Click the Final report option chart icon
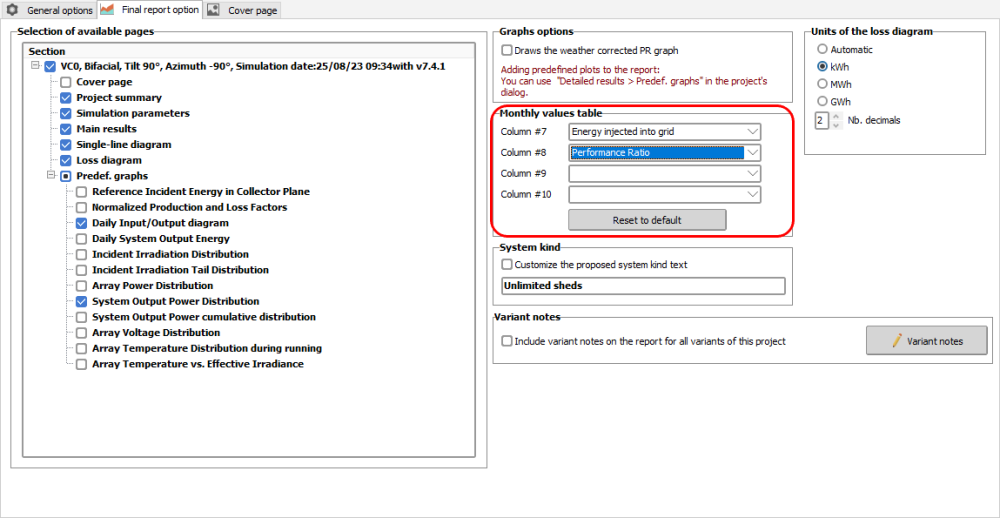This screenshot has width=1000, height=518. coord(108,10)
